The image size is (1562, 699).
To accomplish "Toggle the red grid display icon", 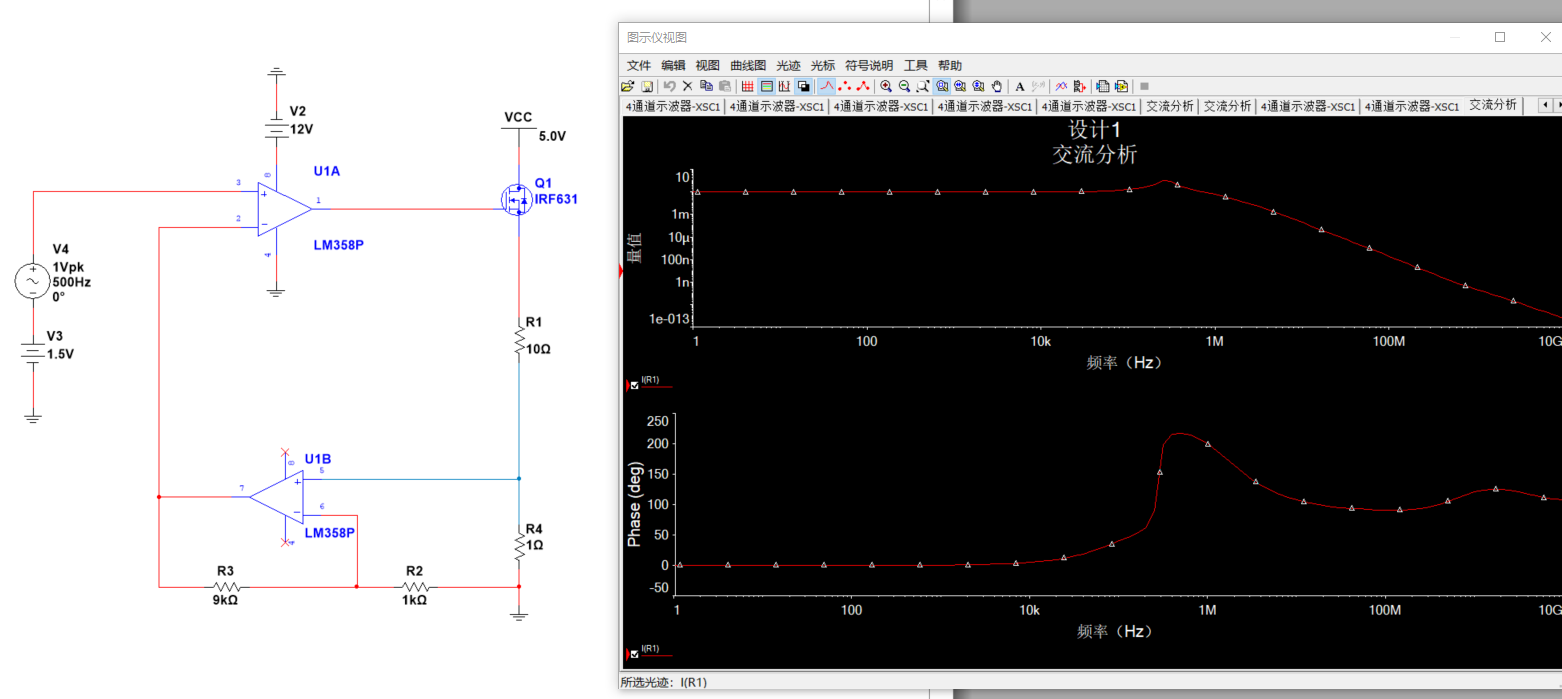I will tap(748, 86).
